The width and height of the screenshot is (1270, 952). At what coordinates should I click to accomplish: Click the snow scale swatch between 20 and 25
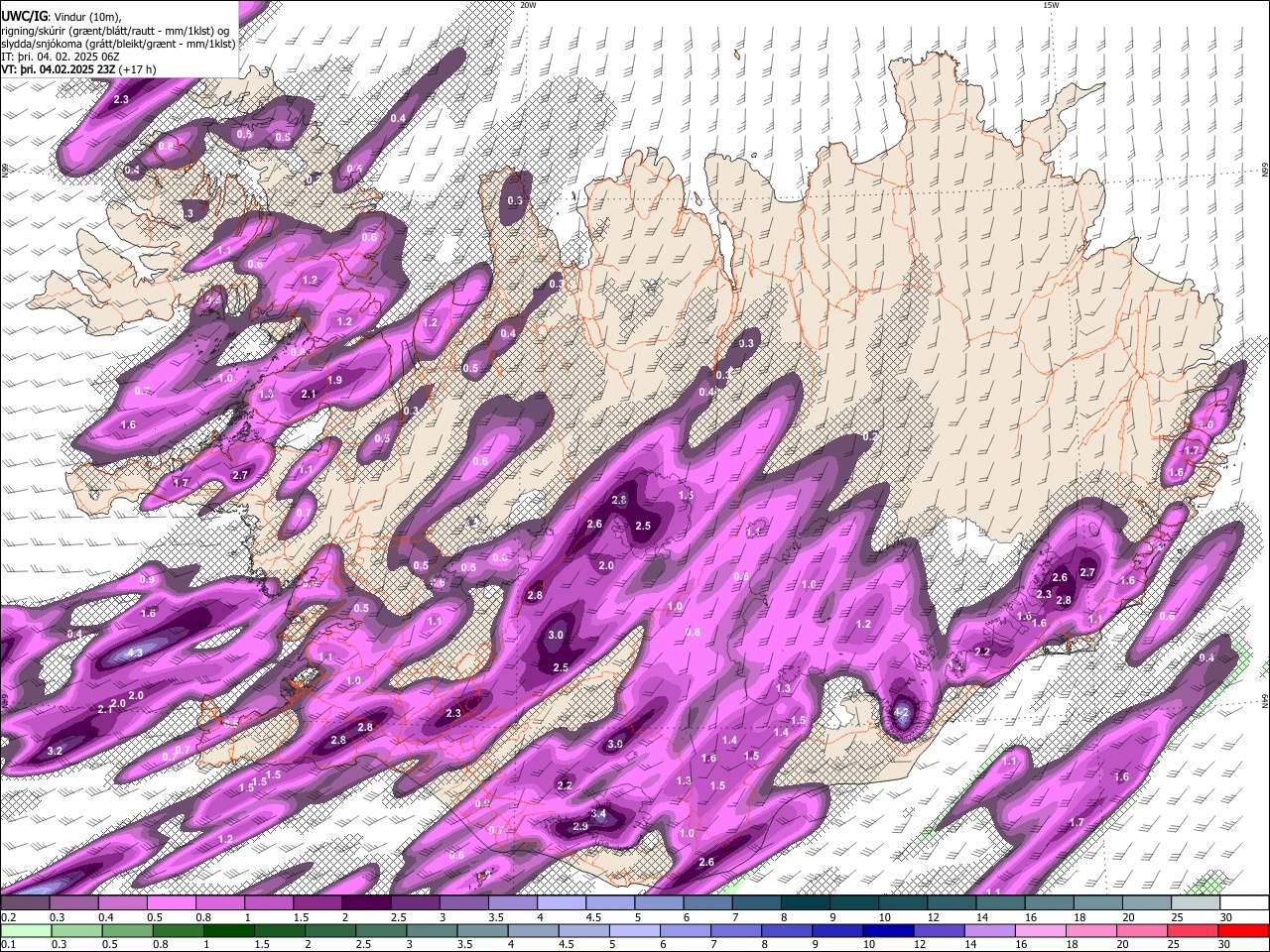[1147, 903]
